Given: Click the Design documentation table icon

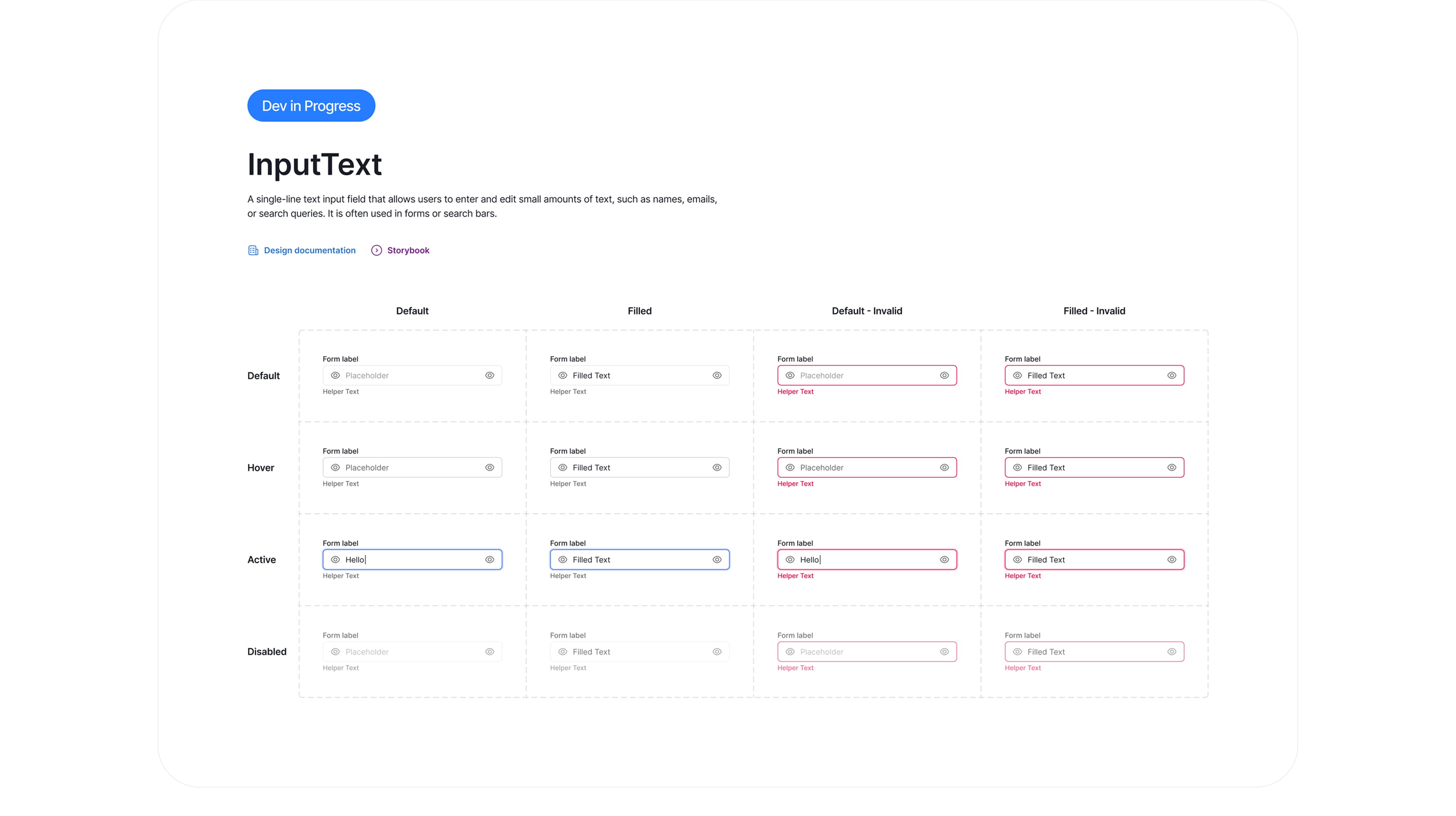Looking at the screenshot, I should pyautogui.click(x=253, y=250).
